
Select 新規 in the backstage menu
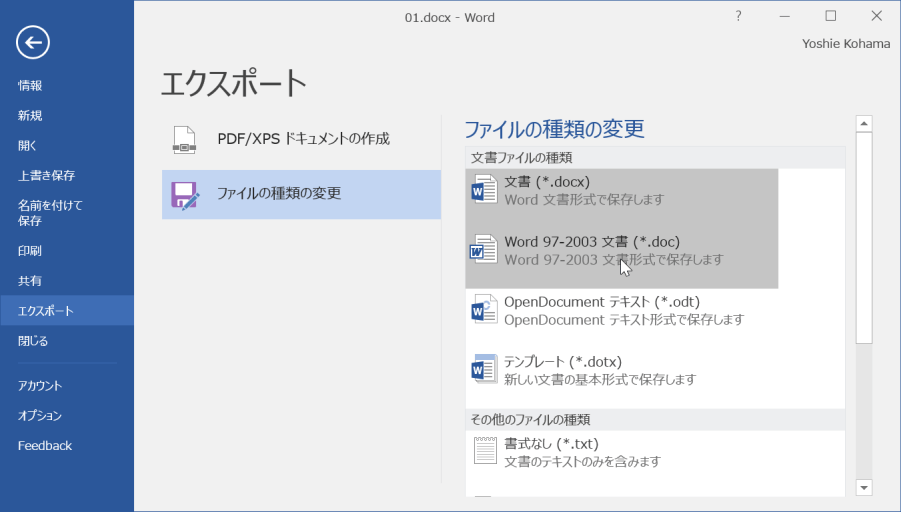coord(67,116)
